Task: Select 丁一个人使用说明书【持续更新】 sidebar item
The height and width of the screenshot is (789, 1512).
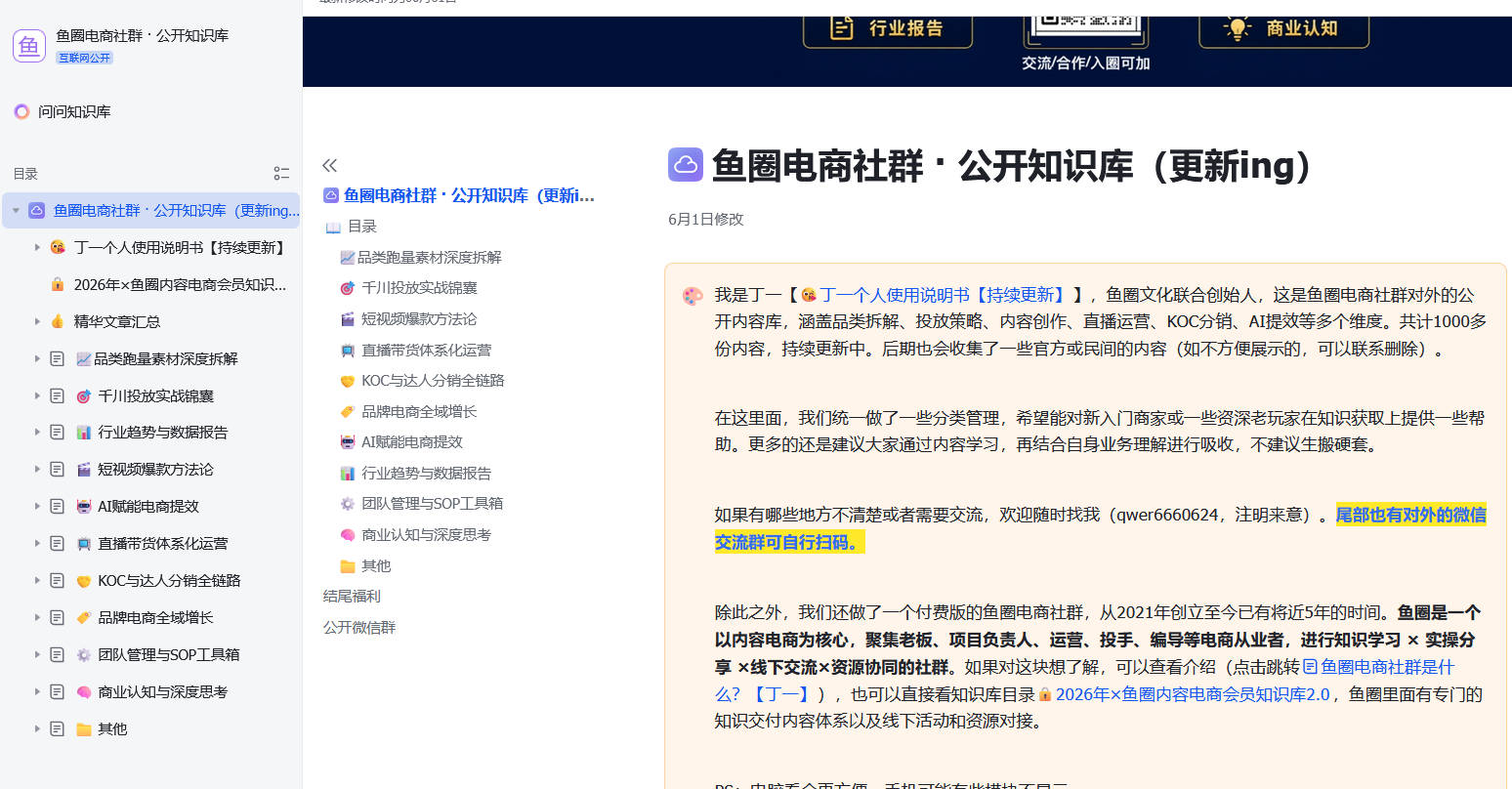Action: point(182,248)
